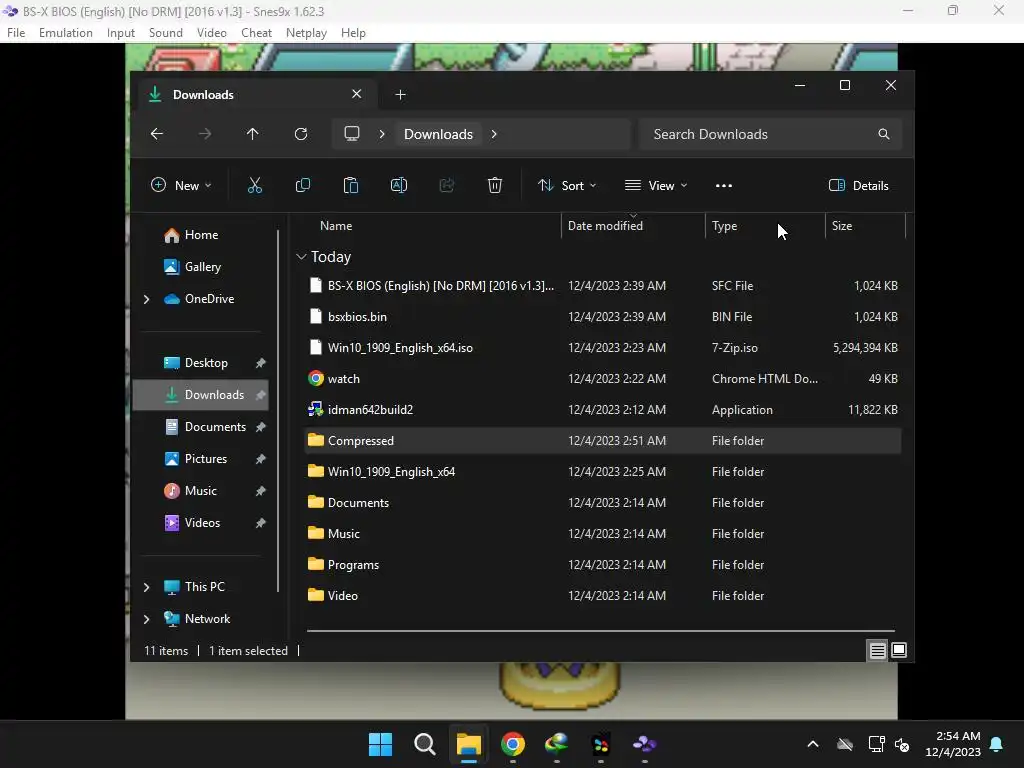Image resolution: width=1024 pixels, height=768 pixels.
Task: Open the New dropdown
Action: tap(181, 185)
